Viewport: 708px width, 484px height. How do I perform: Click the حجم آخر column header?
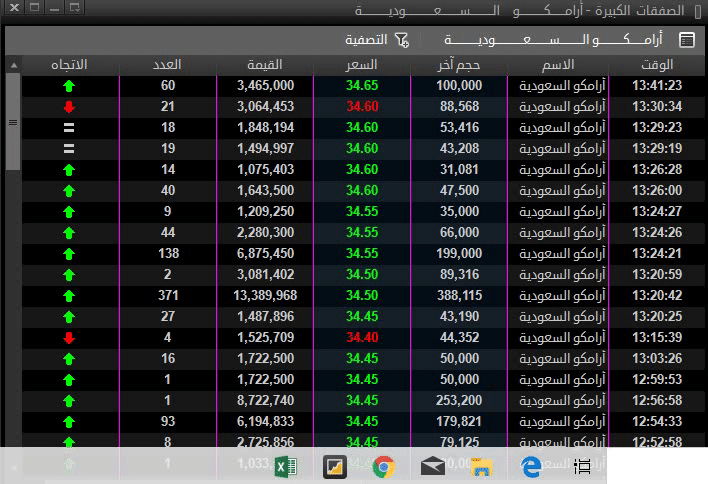pos(458,65)
